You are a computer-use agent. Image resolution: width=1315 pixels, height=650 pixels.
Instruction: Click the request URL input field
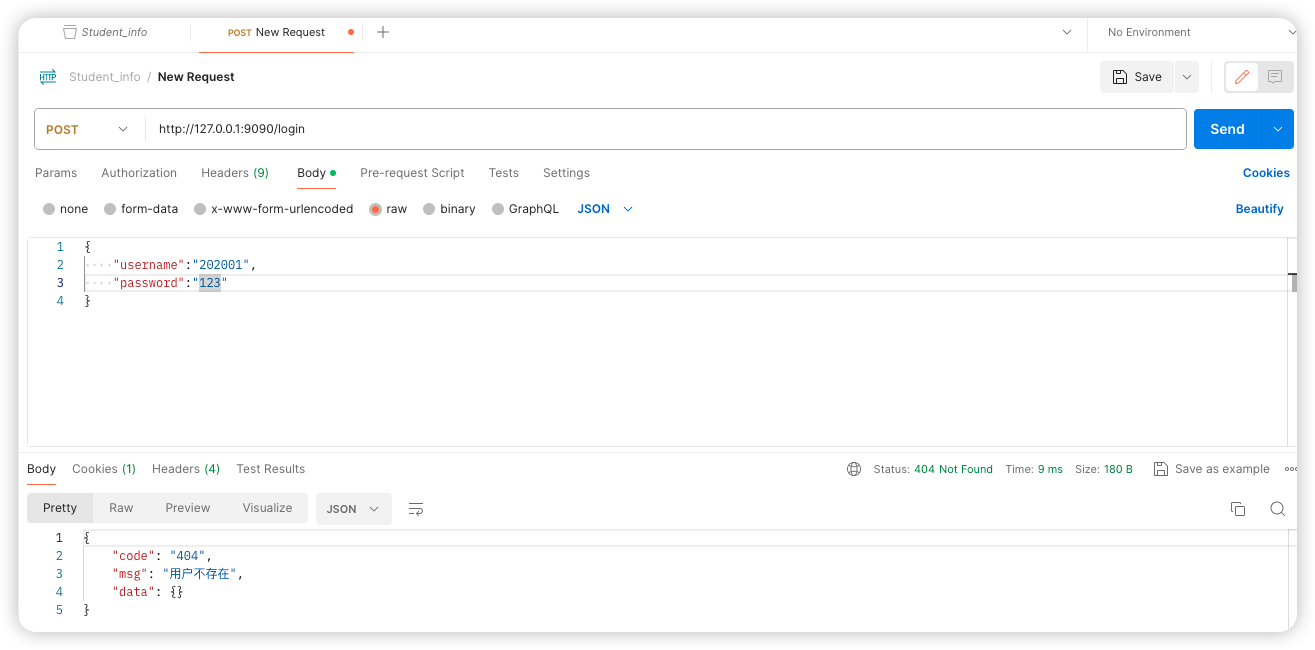660,129
